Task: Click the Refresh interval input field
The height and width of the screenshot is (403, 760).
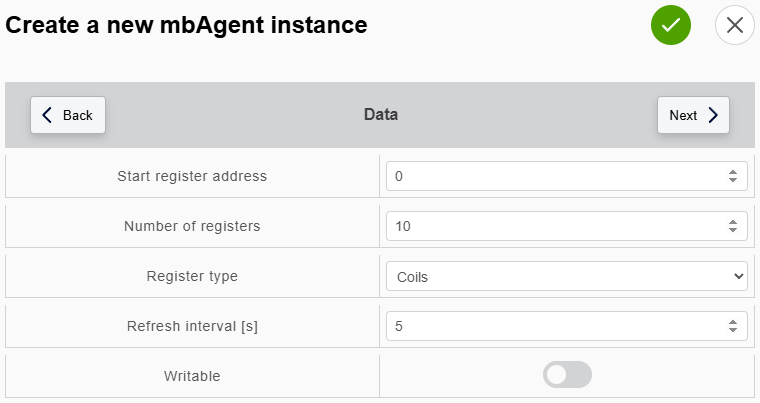Action: [x=556, y=326]
